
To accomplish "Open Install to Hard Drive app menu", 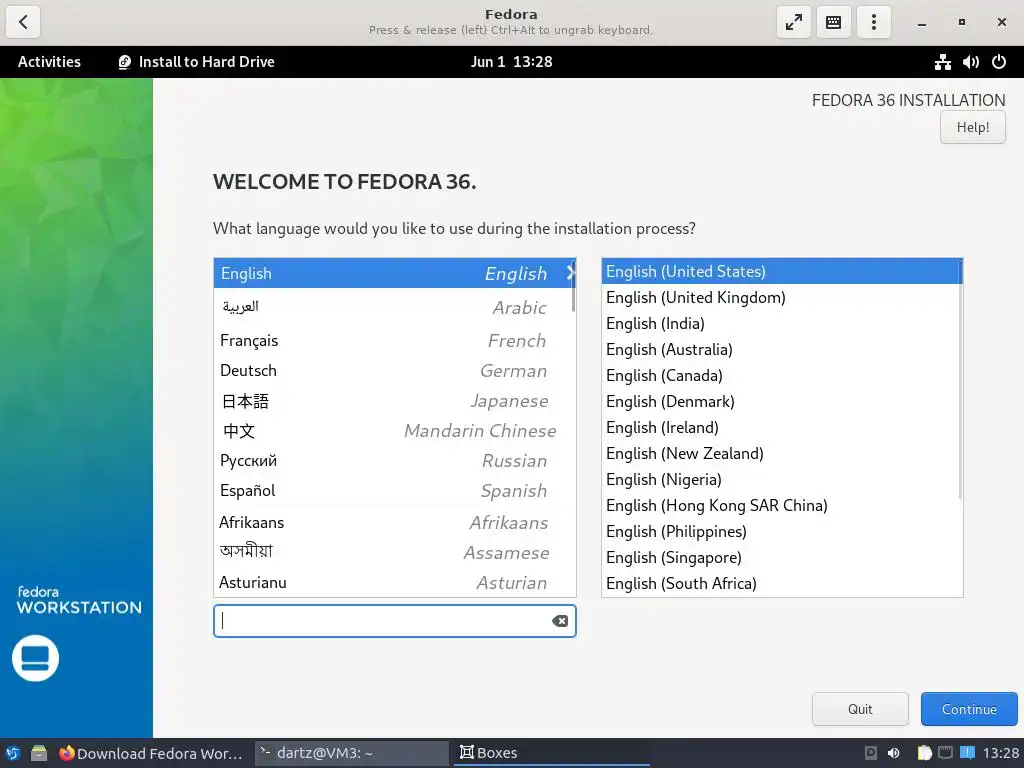I will (197, 62).
